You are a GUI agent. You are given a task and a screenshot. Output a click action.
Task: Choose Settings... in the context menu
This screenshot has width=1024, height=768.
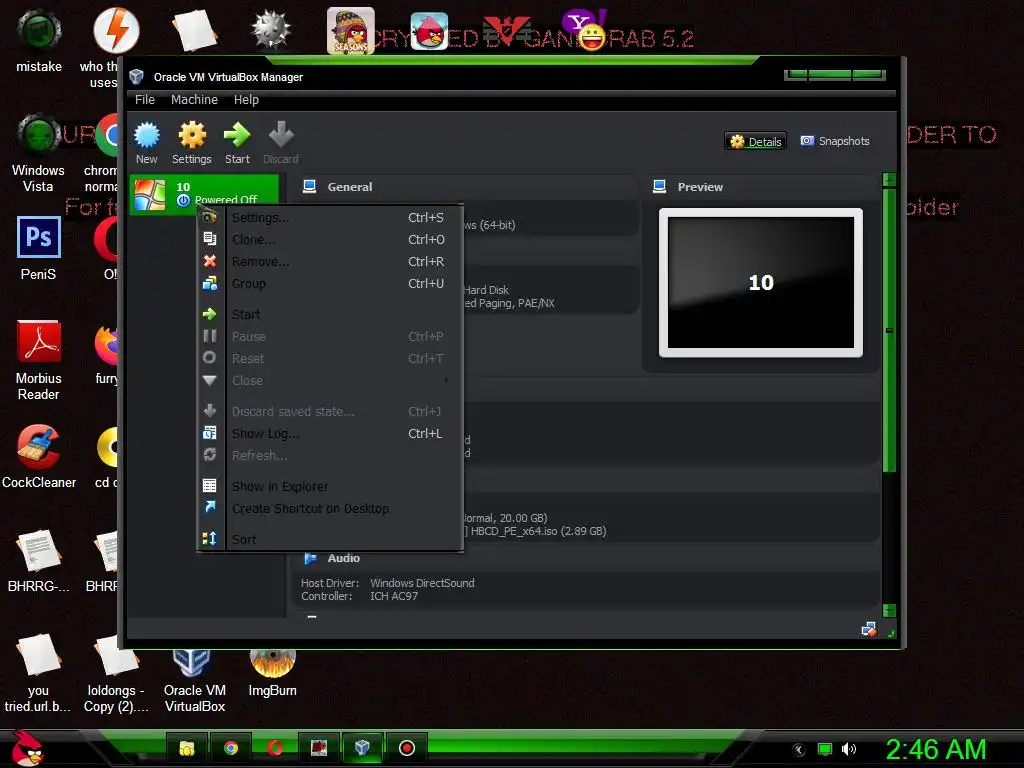pyautogui.click(x=330, y=217)
